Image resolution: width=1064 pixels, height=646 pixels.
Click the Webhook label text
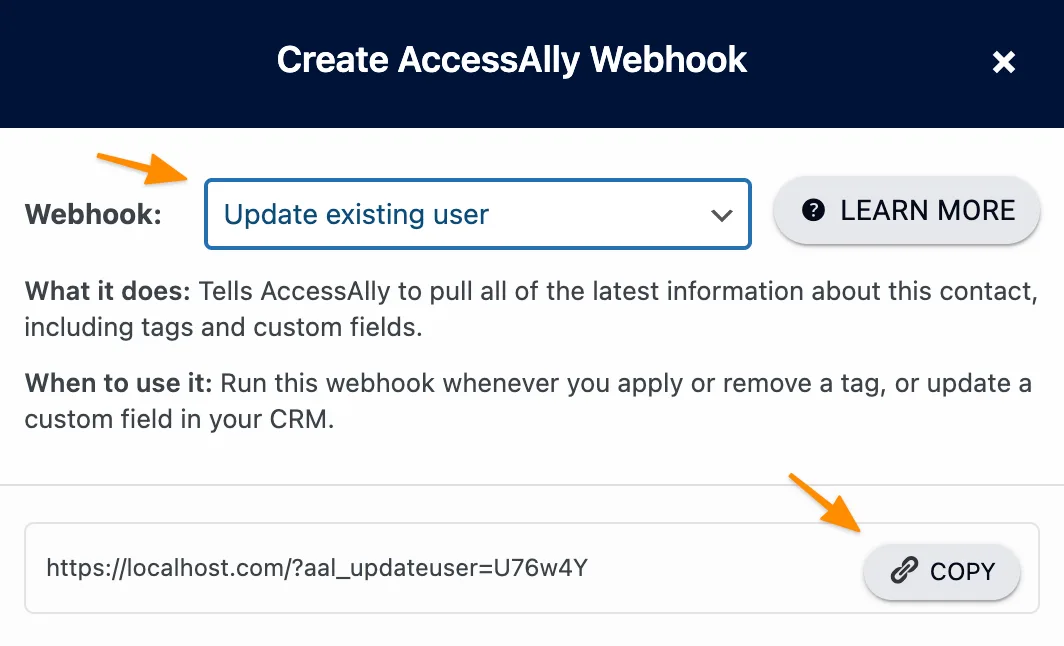pyautogui.click(x=93, y=214)
